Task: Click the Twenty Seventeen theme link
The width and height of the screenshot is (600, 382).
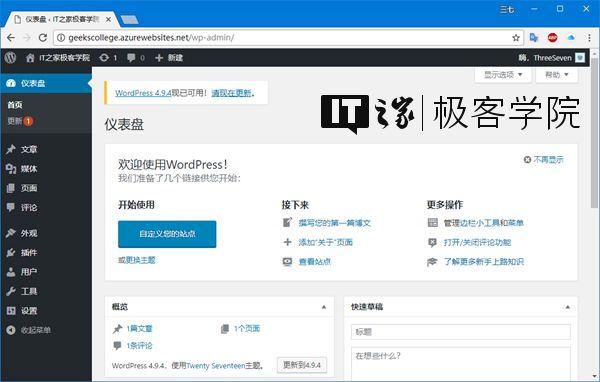Action: tap(215, 366)
